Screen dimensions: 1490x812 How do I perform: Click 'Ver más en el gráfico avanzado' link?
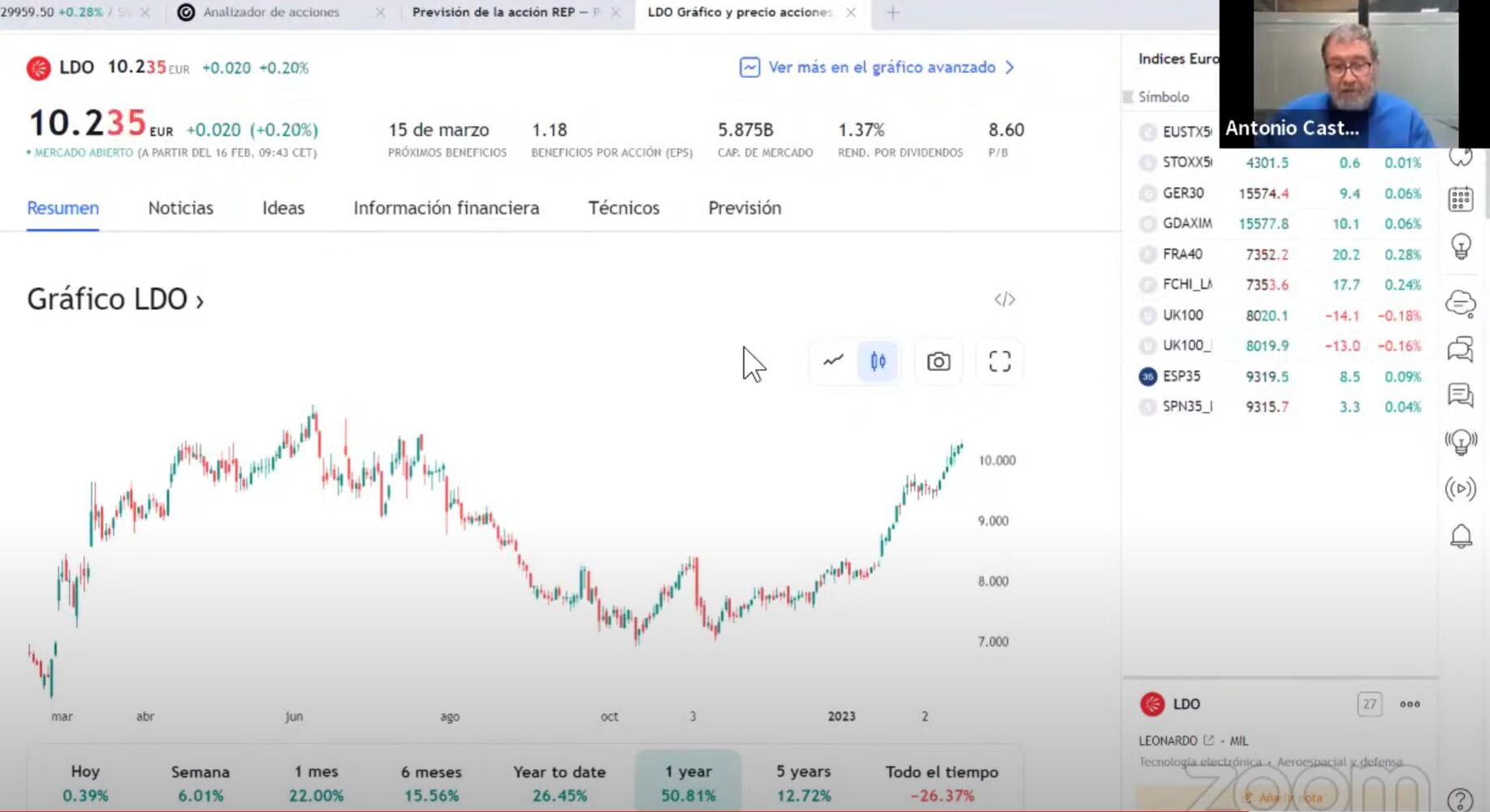[x=882, y=67]
